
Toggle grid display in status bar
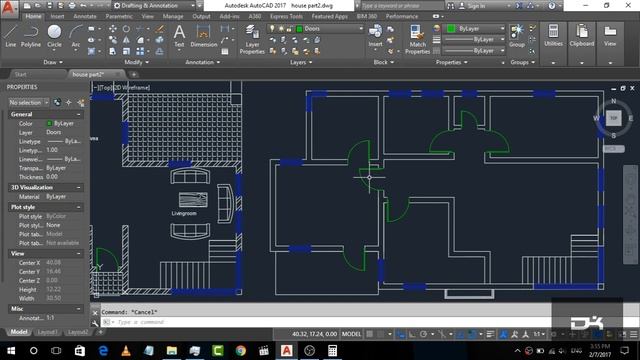click(x=370, y=334)
